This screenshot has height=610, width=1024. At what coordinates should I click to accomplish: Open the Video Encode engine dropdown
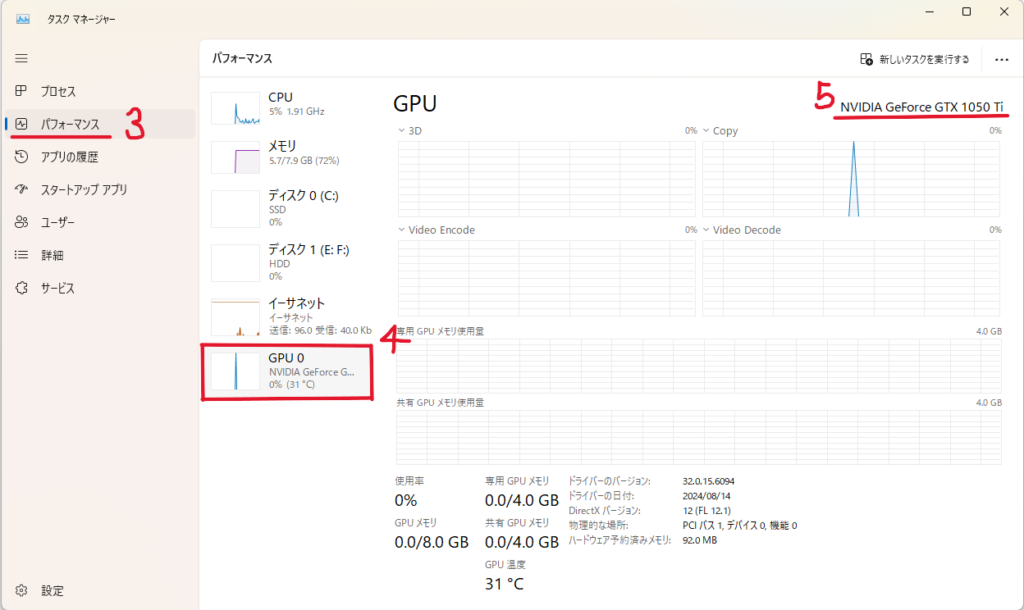[x=403, y=230]
